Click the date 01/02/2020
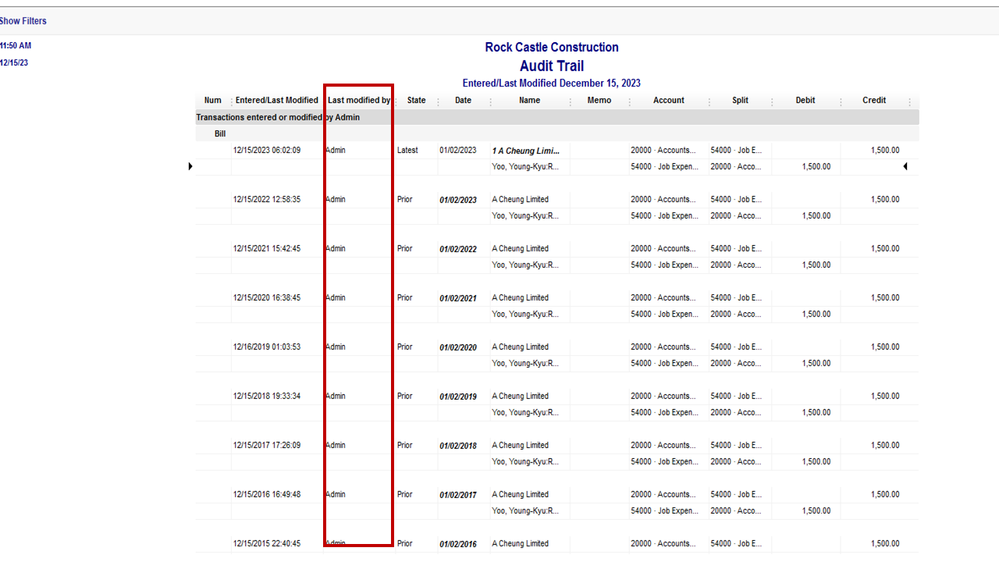 [x=457, y=347]
